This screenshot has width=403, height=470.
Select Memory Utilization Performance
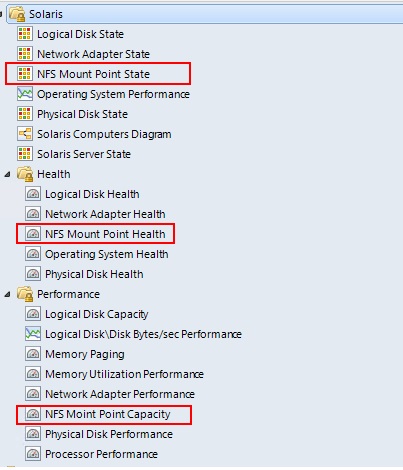(124, 374)
